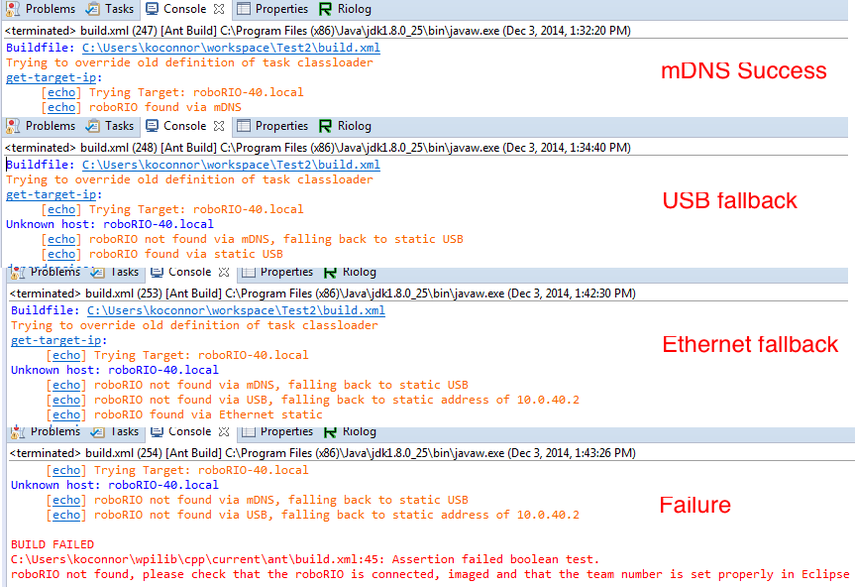Click the first [echo] link
Screen dimensions: 855x587
[x=60, y=92]
